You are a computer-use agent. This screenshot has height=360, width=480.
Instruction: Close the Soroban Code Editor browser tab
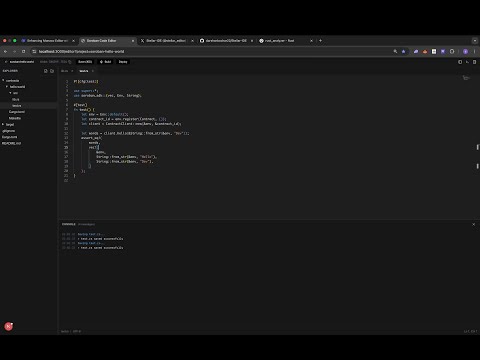[x=133, y=41]
